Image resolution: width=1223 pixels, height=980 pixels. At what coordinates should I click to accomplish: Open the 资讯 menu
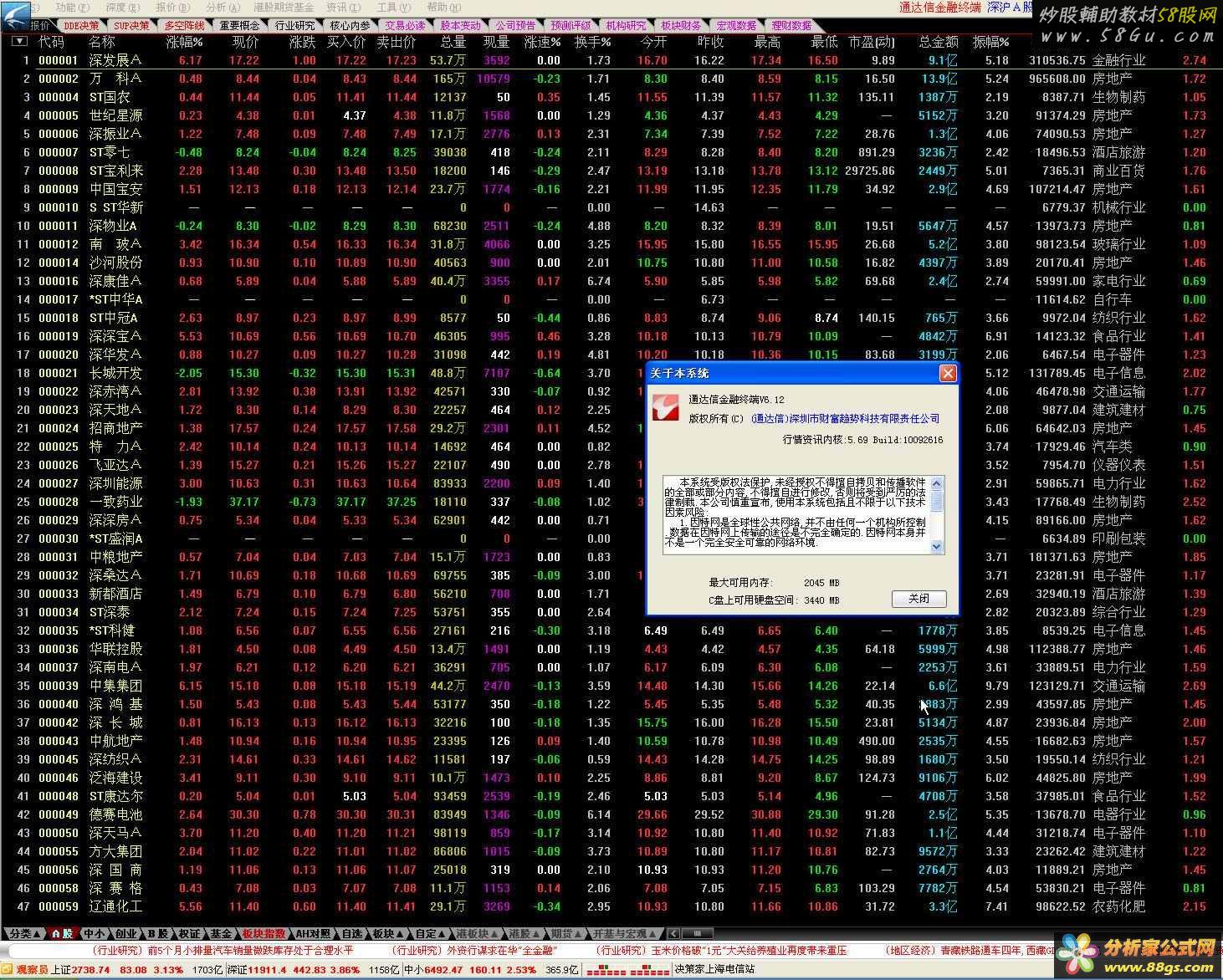coord(342,8)
